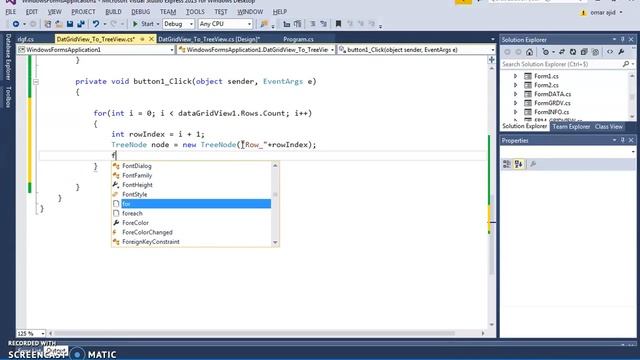The height and width of the screenshot is (360, 640).
Task: Switch to the Class View tab
Action: (609, 127)
